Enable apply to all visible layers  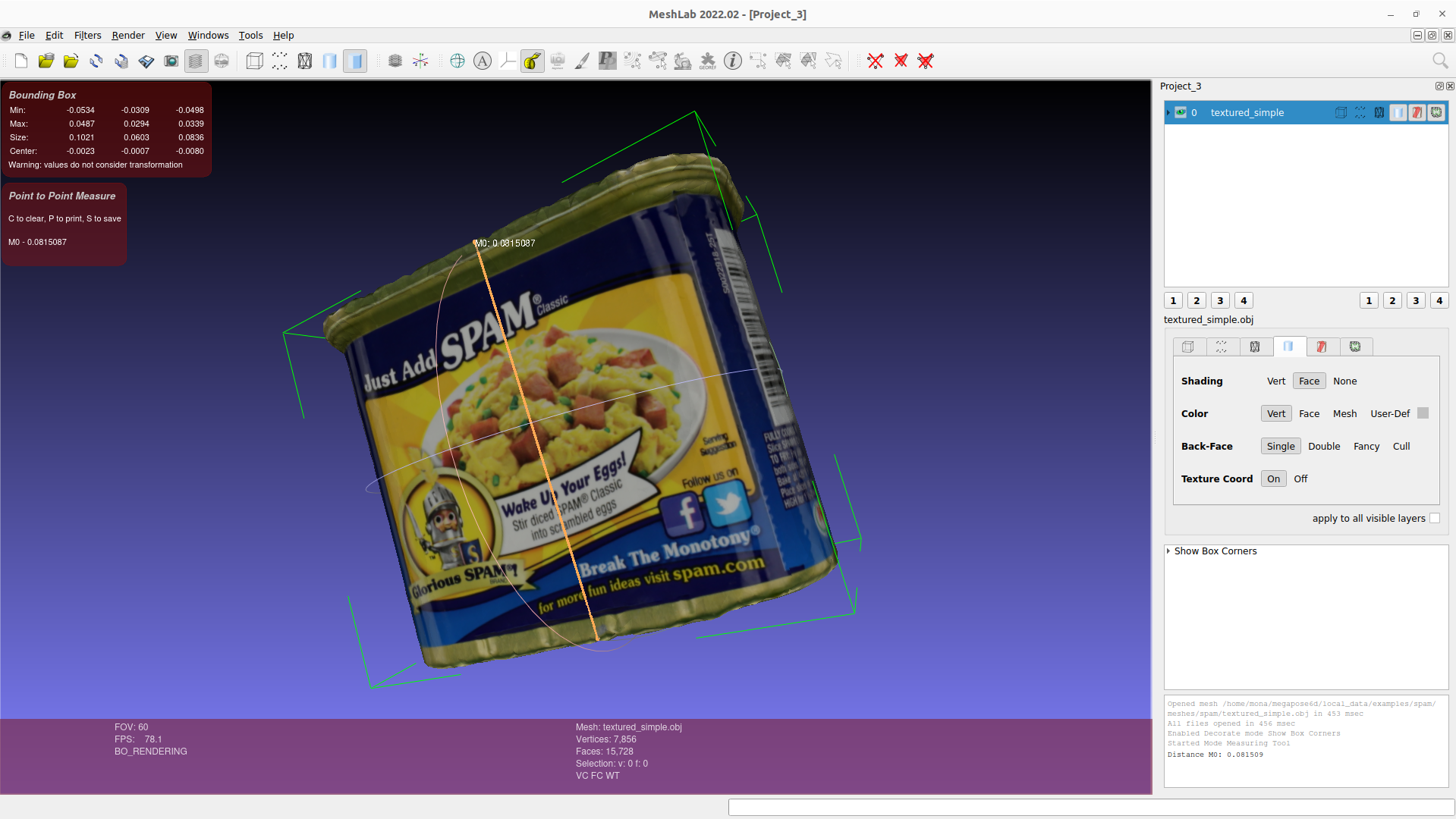[1435, 518]
